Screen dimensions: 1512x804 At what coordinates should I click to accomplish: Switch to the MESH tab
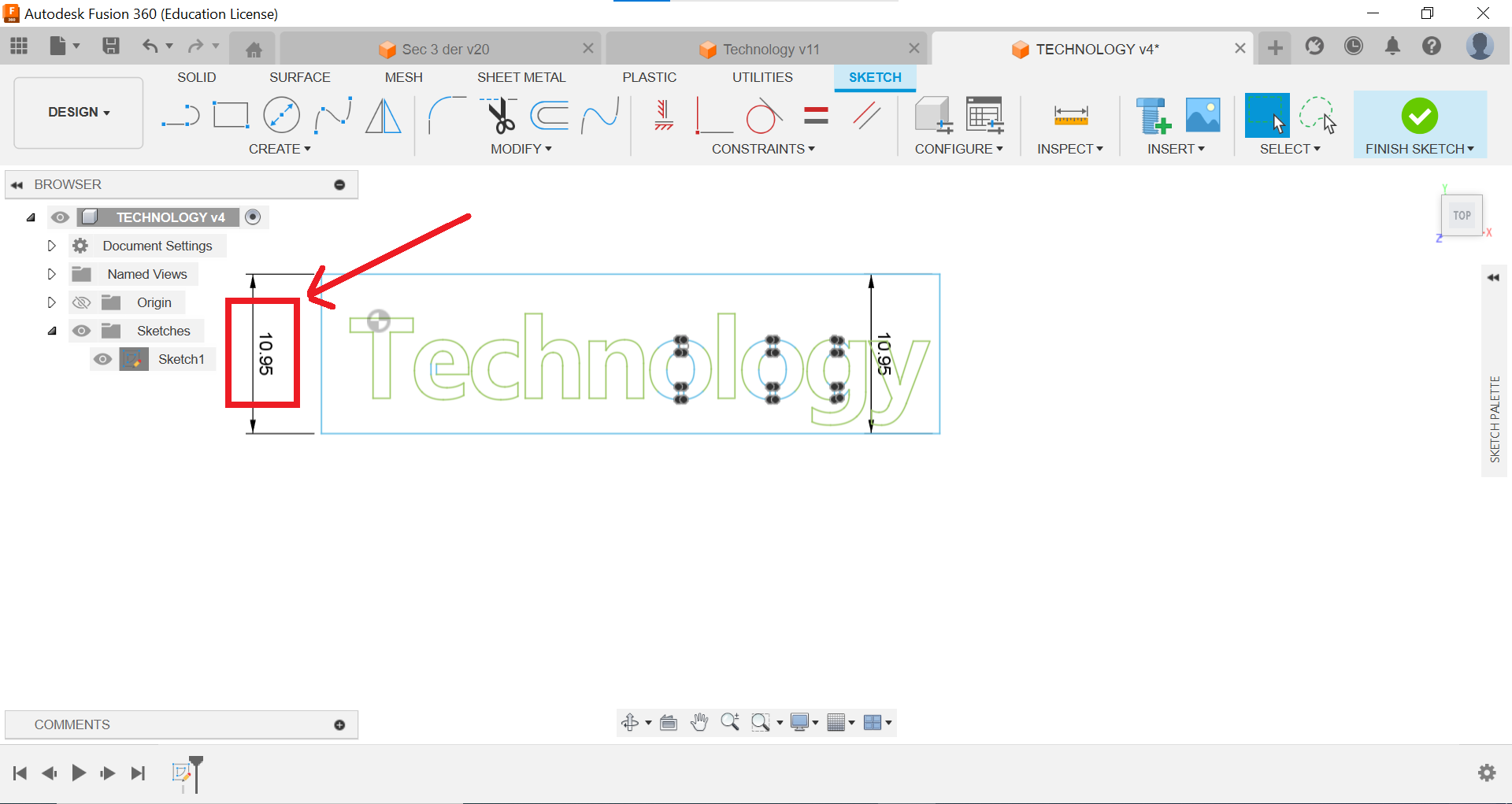coord(404,77)
